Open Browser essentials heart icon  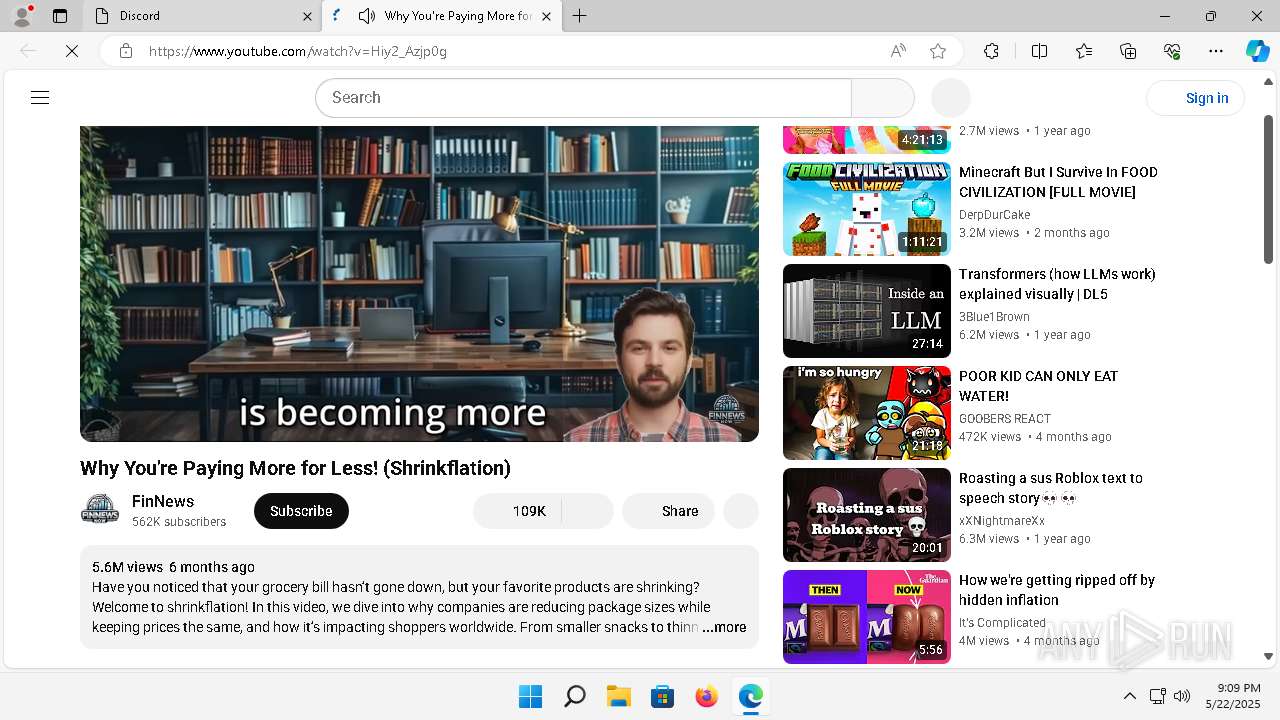[x=1172, y=51]
